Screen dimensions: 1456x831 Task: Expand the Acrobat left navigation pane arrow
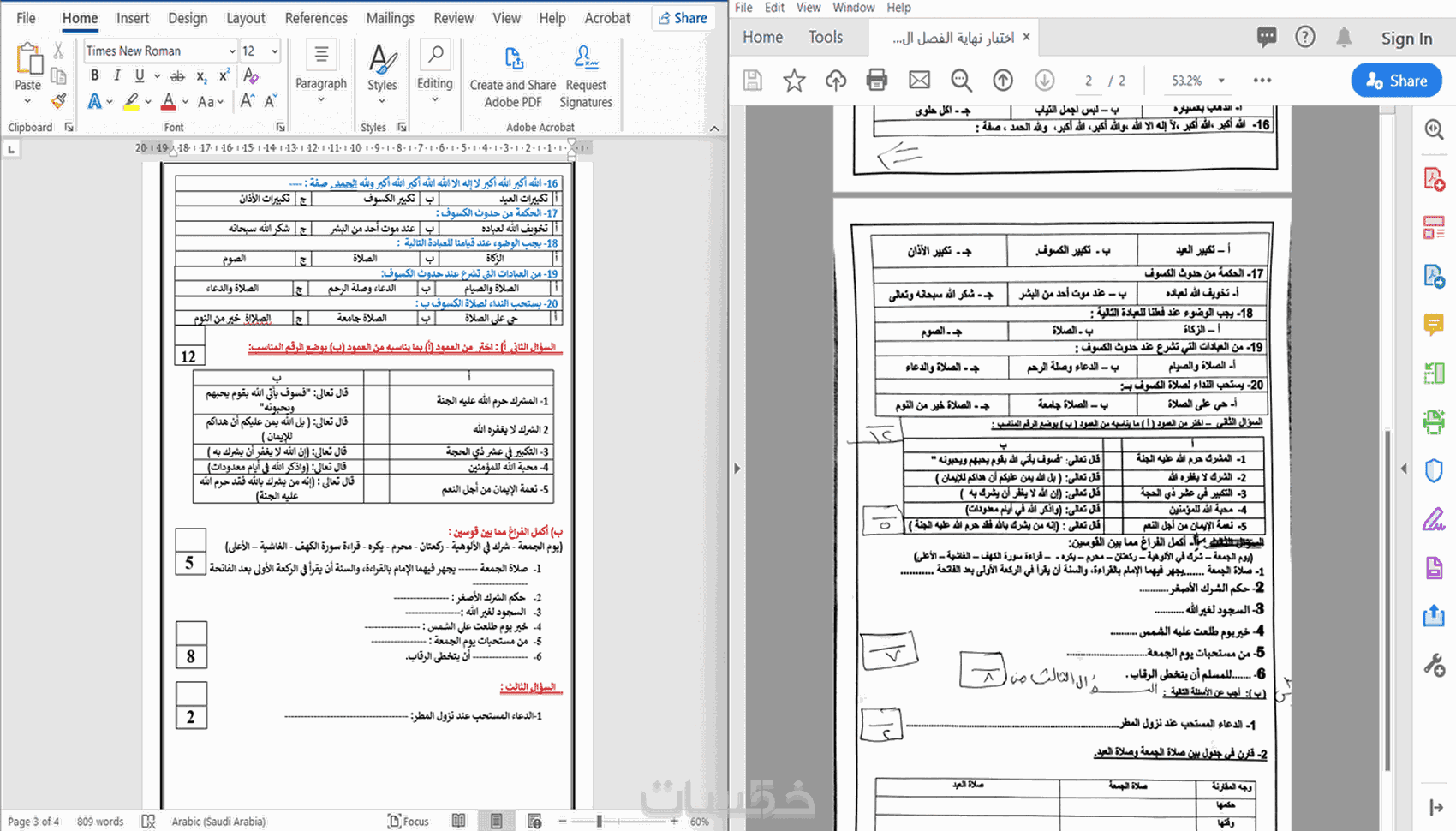tap(737, 469)
